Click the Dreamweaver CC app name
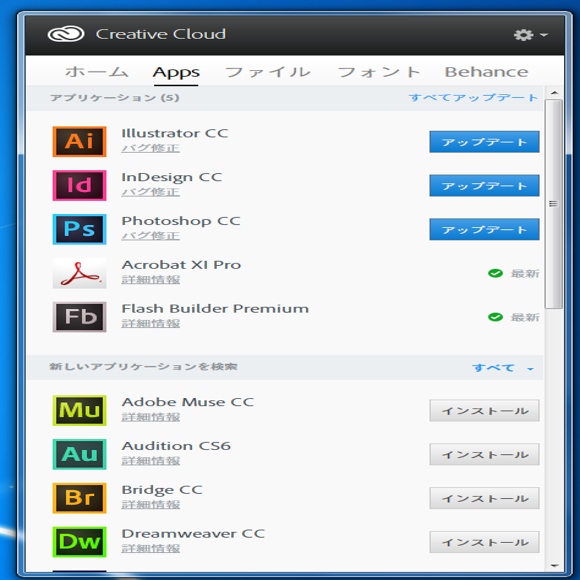 (x=193, y=534)
